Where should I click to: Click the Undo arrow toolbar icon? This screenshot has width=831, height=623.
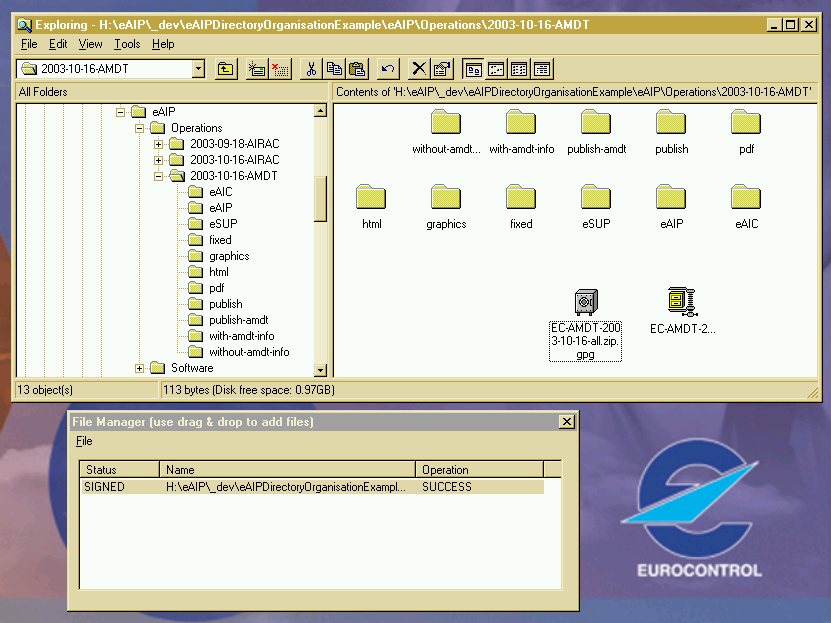click(x=388, y=69)
